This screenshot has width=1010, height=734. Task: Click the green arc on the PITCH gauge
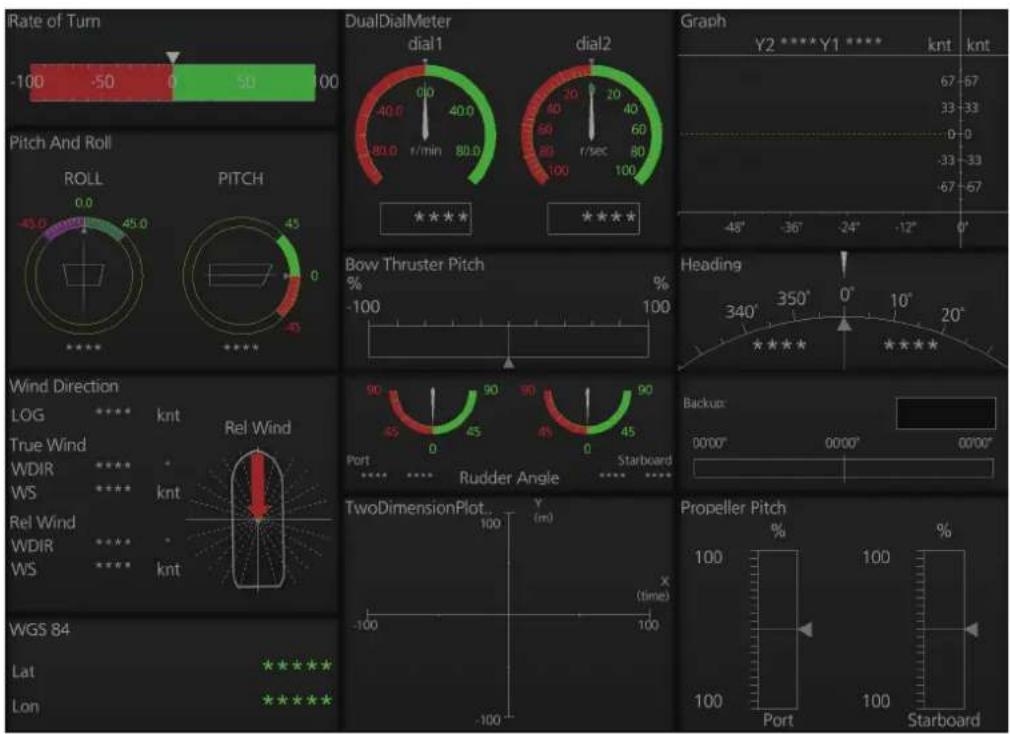pyautogui.click(x=291, y=254)
